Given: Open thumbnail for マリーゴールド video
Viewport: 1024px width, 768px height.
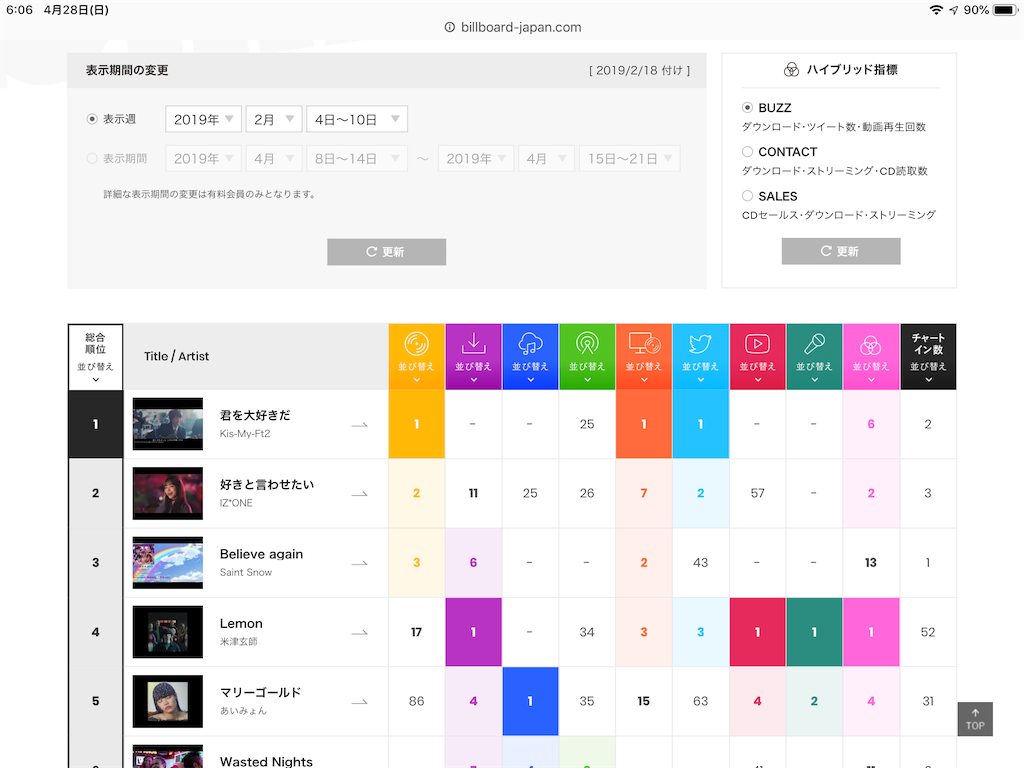Looking at the screenshot, I should [x=168, y=701].
